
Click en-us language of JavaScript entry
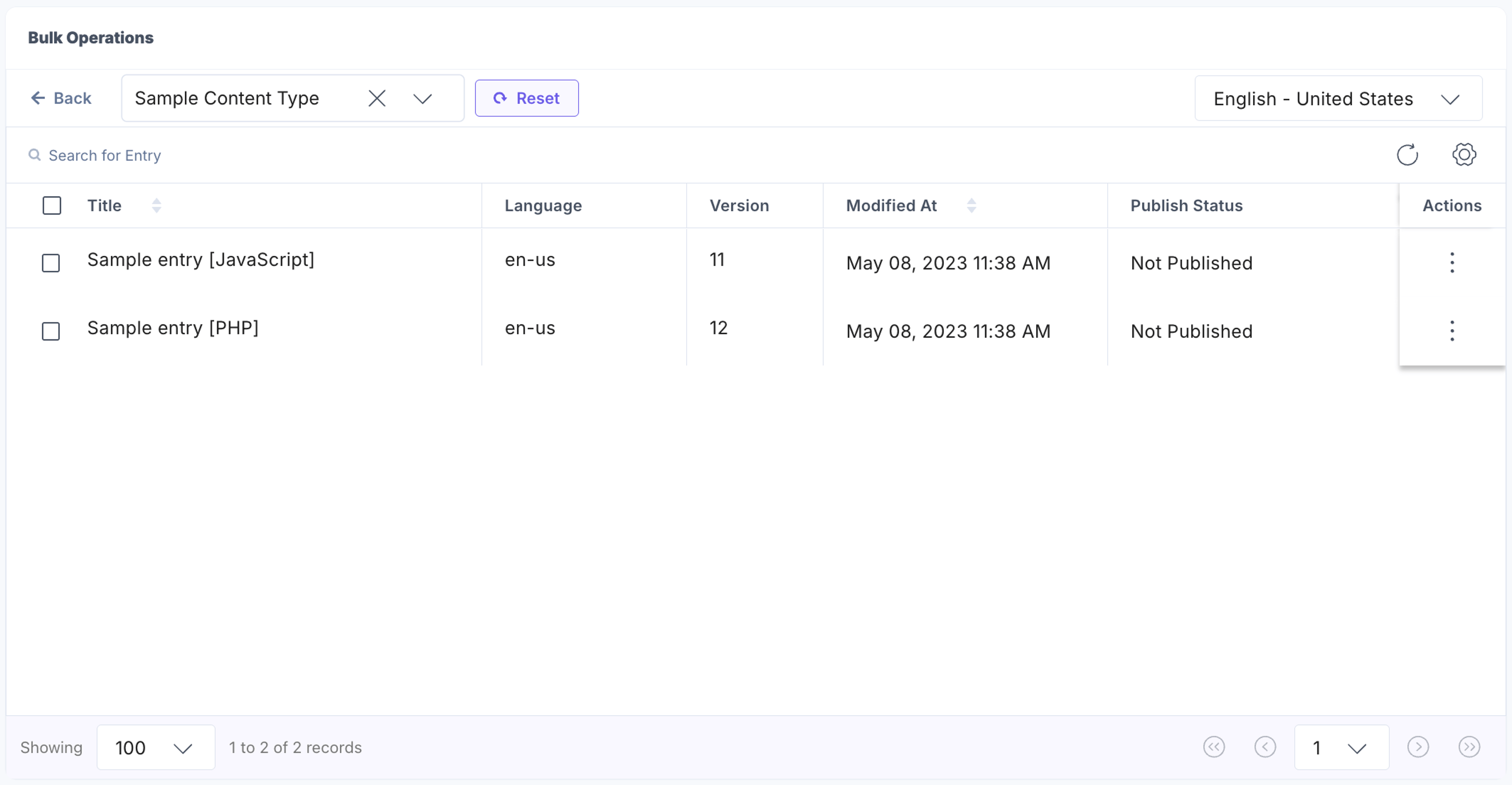(530, 259)
